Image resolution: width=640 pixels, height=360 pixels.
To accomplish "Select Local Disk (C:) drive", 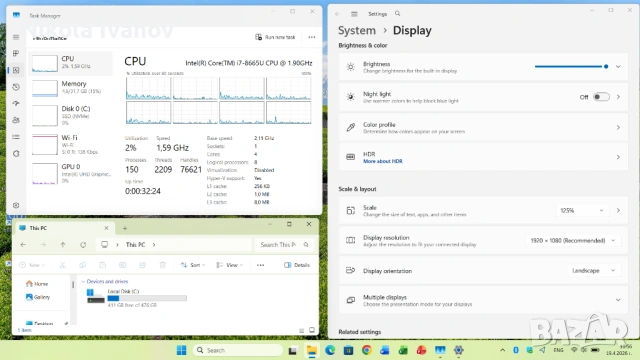I will 137,298.
